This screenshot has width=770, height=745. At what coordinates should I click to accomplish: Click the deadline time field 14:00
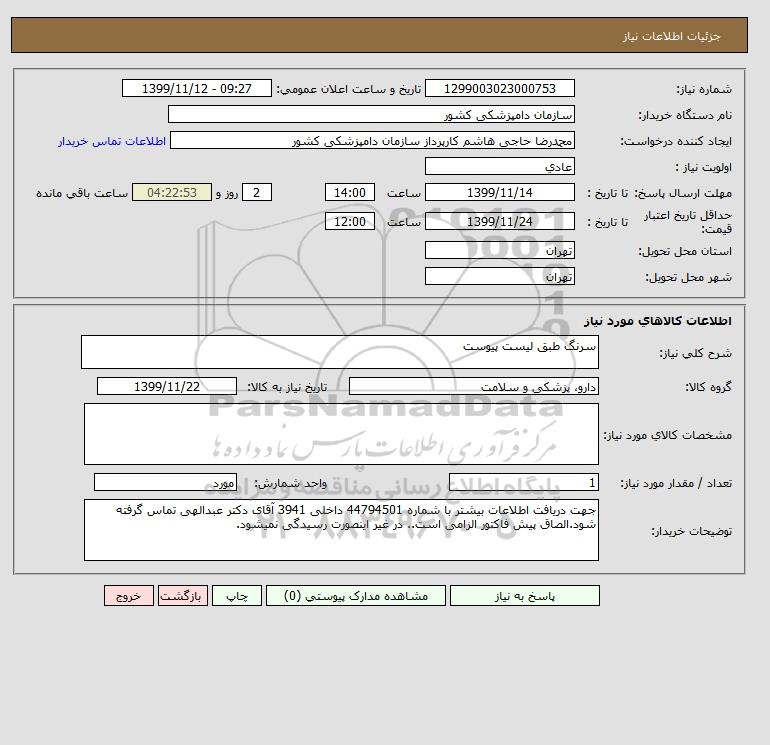click(x=350, y=193)
